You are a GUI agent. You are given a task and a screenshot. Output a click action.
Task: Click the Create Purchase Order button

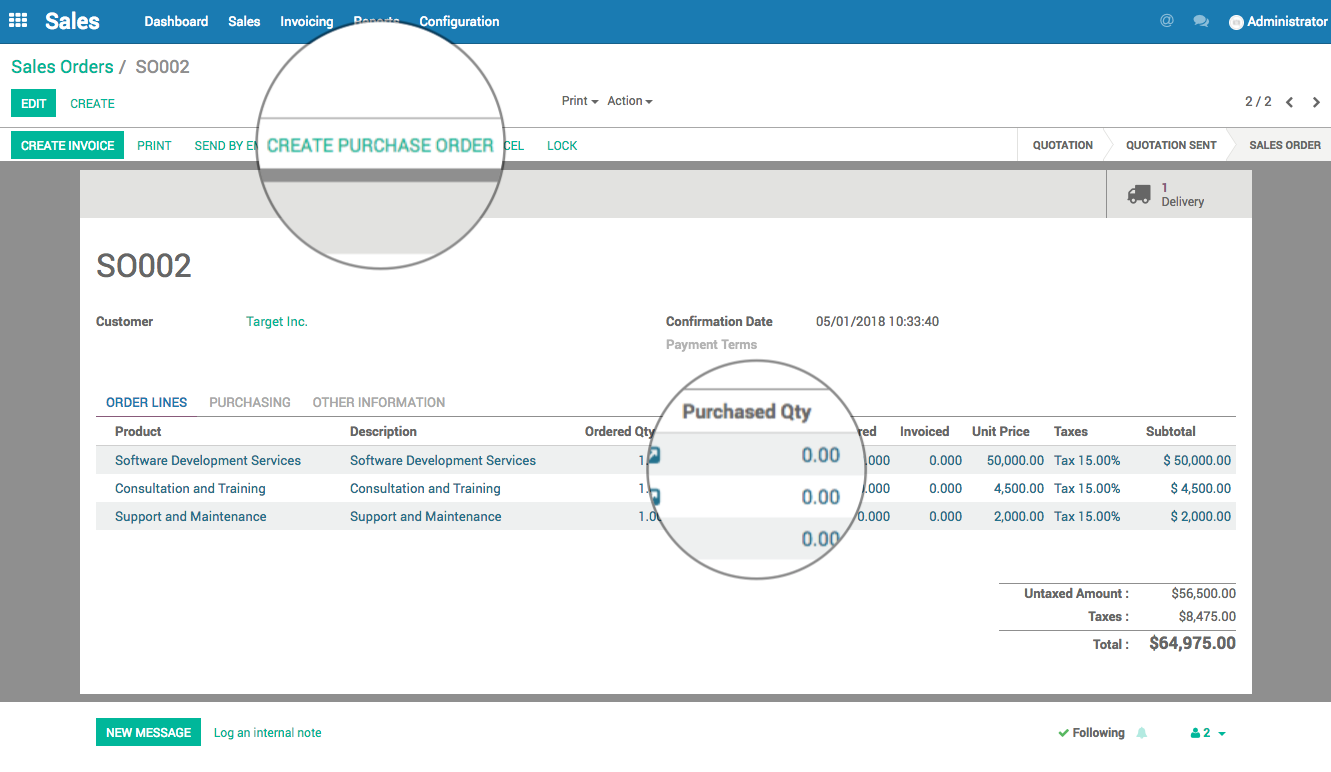point(380,145)
